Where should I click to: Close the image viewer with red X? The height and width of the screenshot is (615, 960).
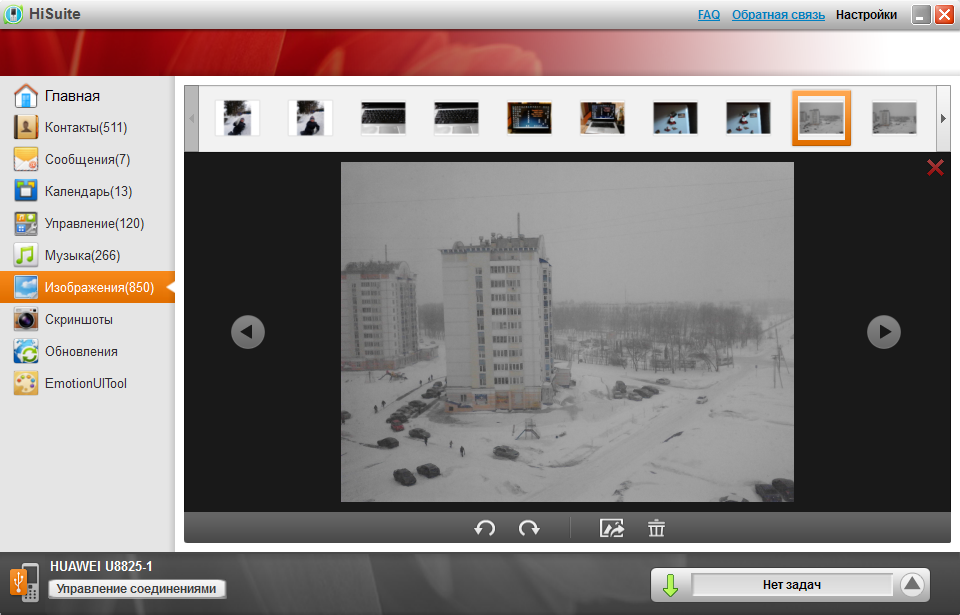935,167
